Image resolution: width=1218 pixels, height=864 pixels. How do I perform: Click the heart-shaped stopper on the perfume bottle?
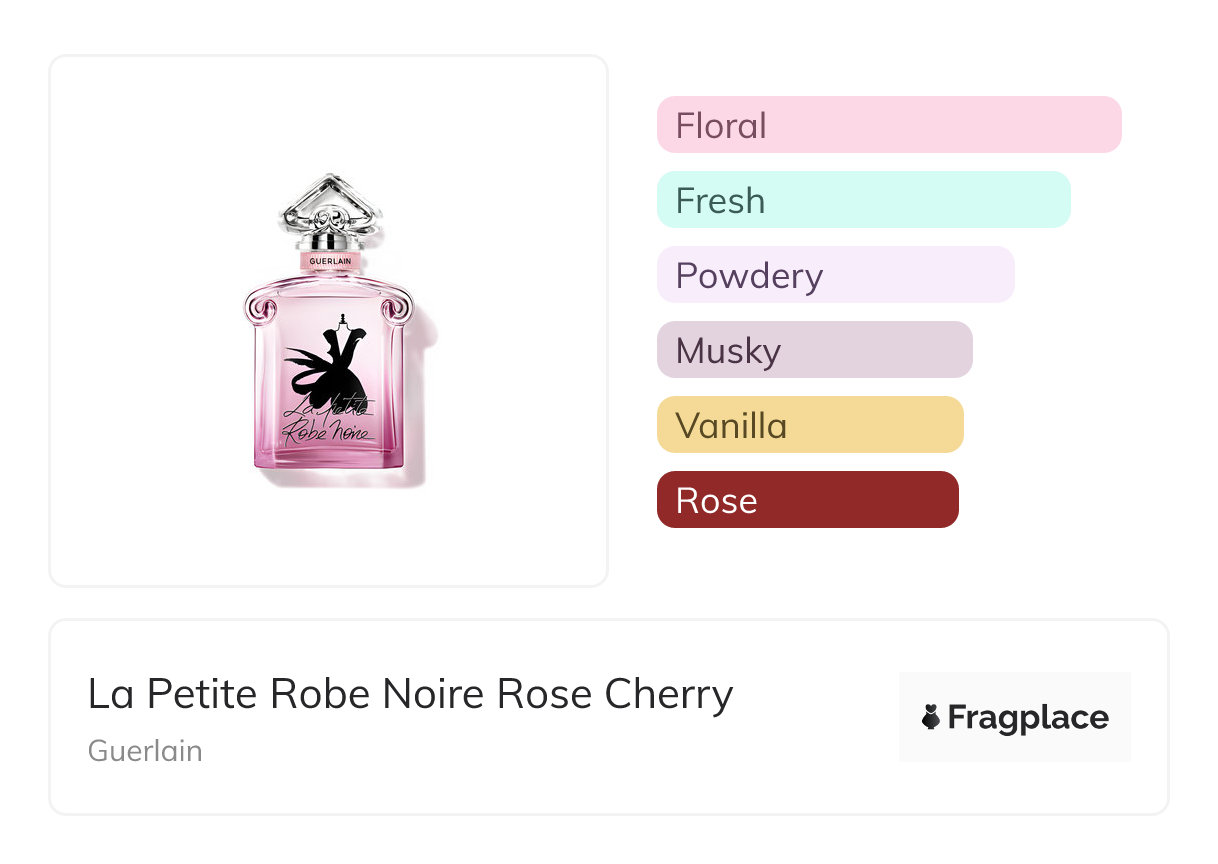[331, 205]
